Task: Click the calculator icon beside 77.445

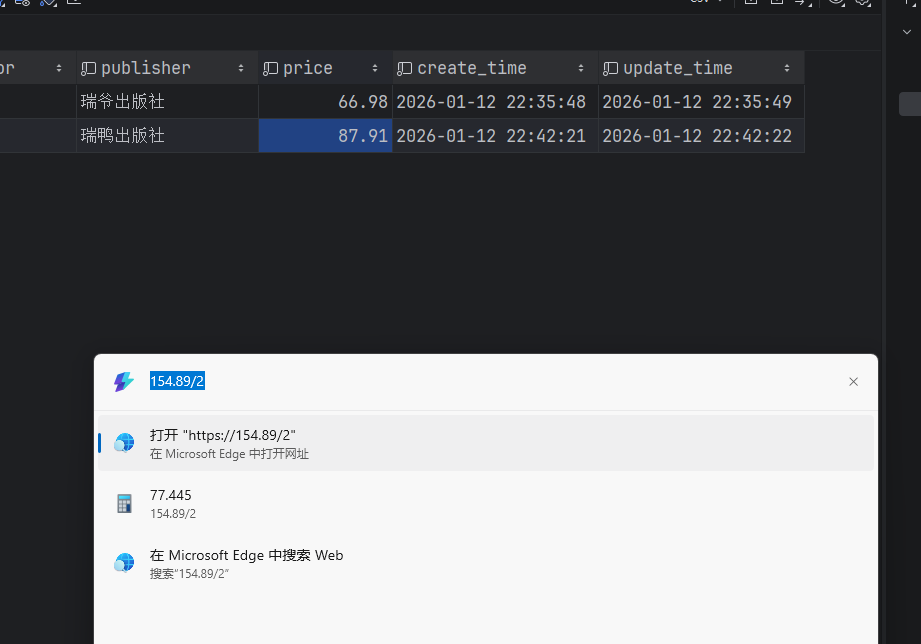Action: [x=124, y=504]
